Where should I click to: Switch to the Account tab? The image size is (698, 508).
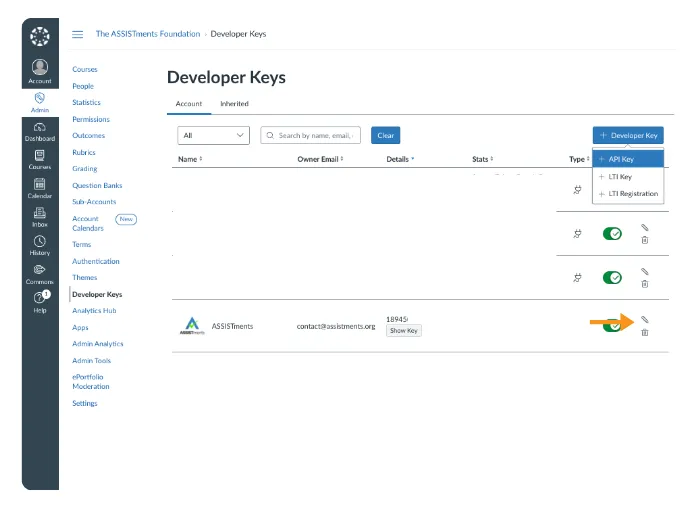[189, 104]
